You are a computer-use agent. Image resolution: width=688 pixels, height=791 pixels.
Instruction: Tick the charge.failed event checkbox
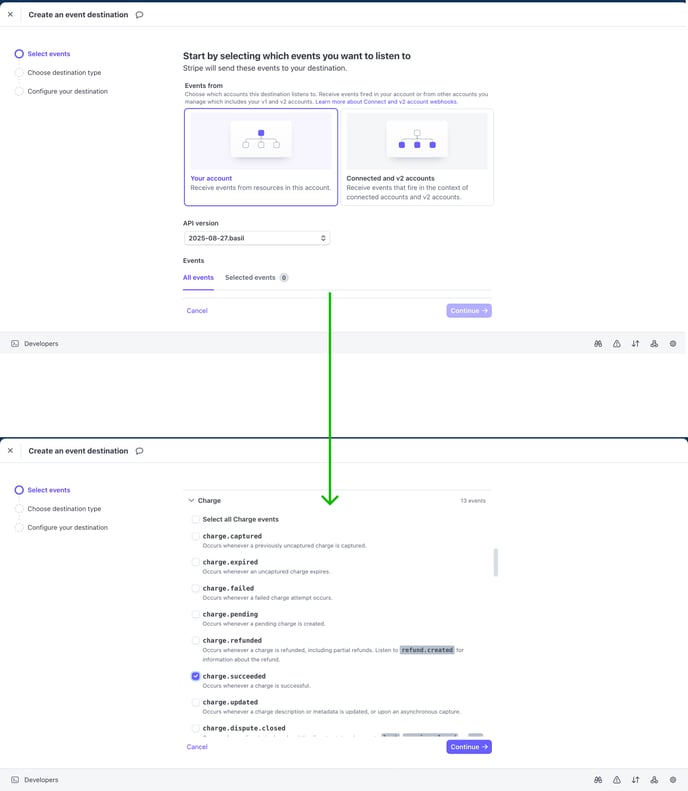[x=196, y=588]
